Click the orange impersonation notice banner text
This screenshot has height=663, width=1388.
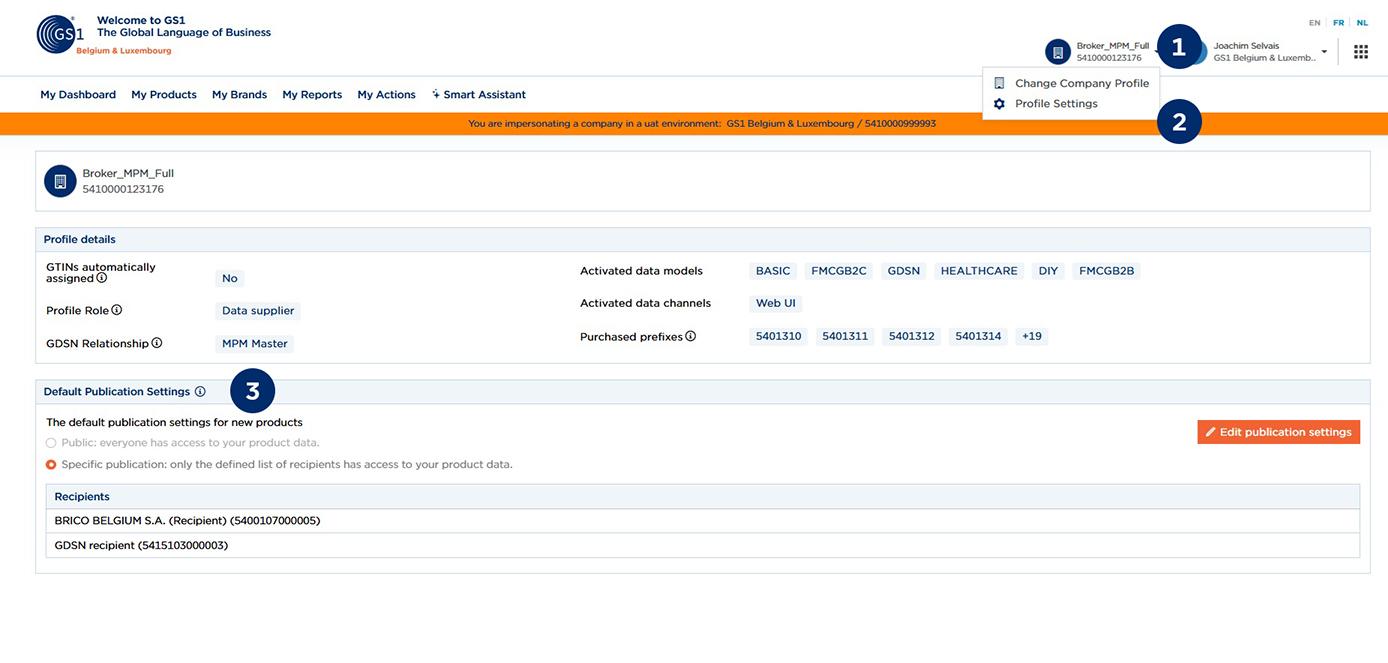702,124
